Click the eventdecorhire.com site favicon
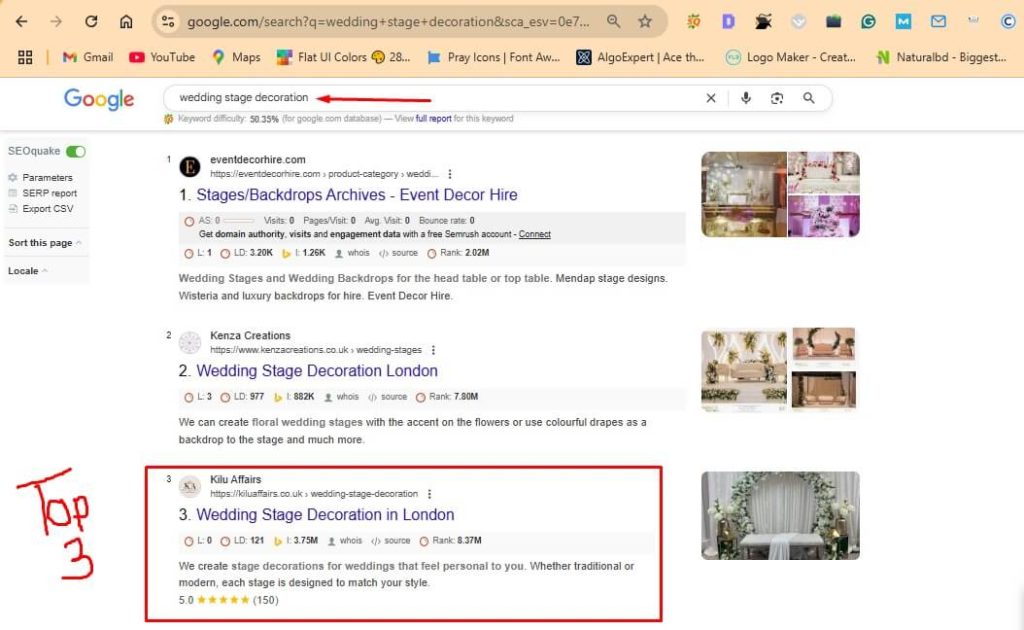1024x630 pixels. coord(190,166)
